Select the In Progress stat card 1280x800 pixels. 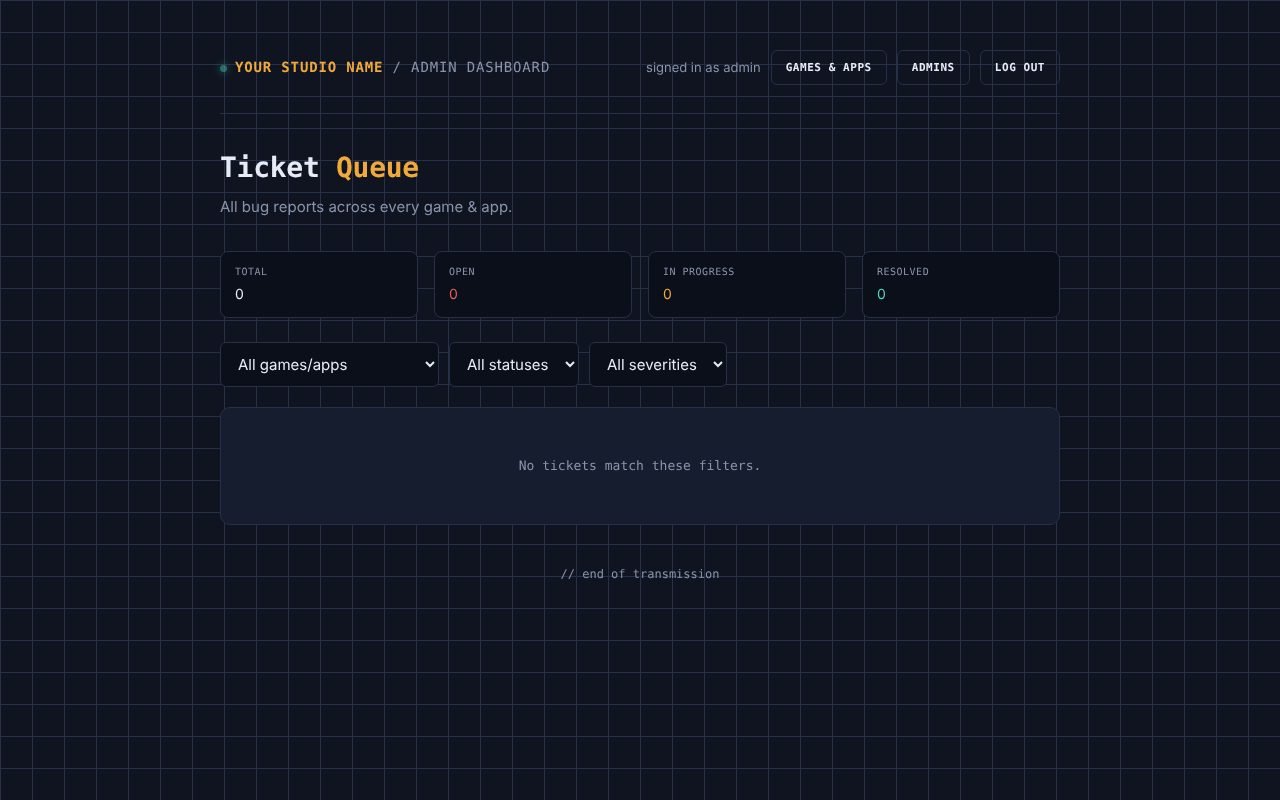(x=747, y=284)
